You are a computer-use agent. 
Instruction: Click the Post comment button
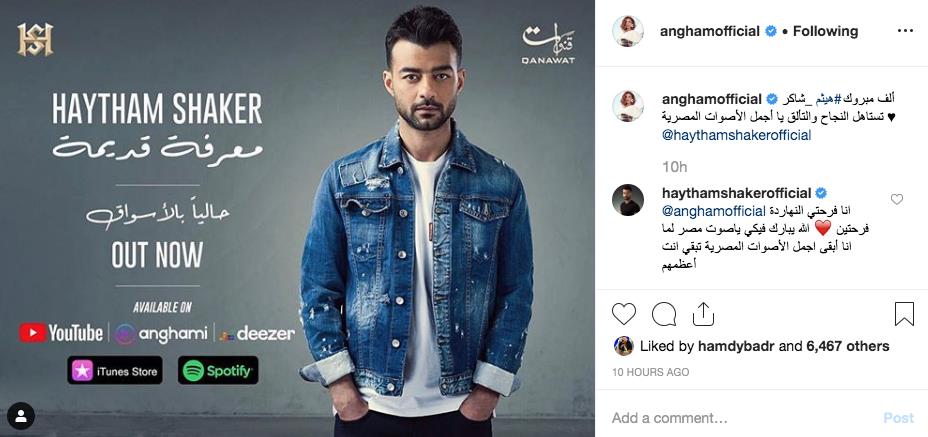pos(898,418)
